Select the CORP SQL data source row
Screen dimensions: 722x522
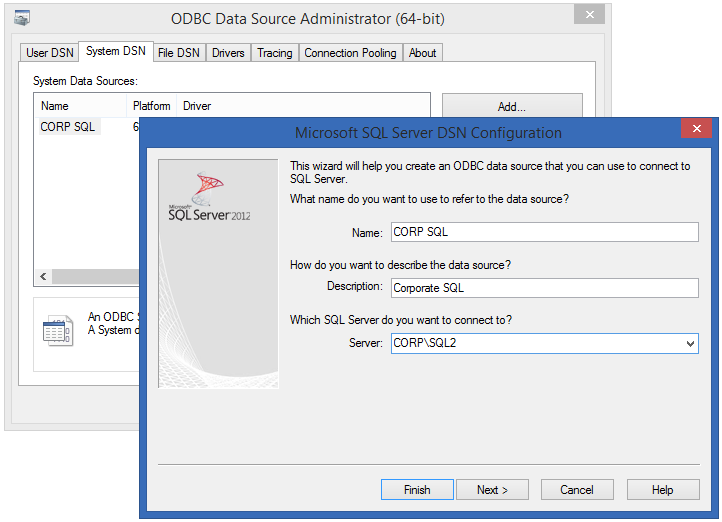coord(87,127)
